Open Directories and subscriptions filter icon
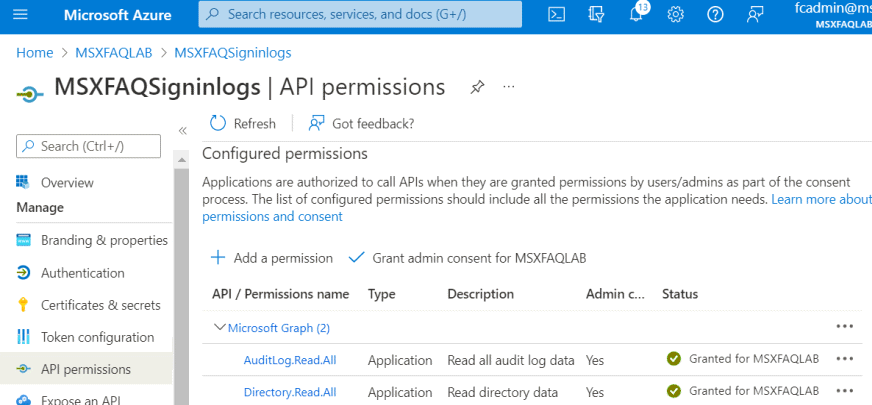 pyautogui.click(x=596, y=14)
